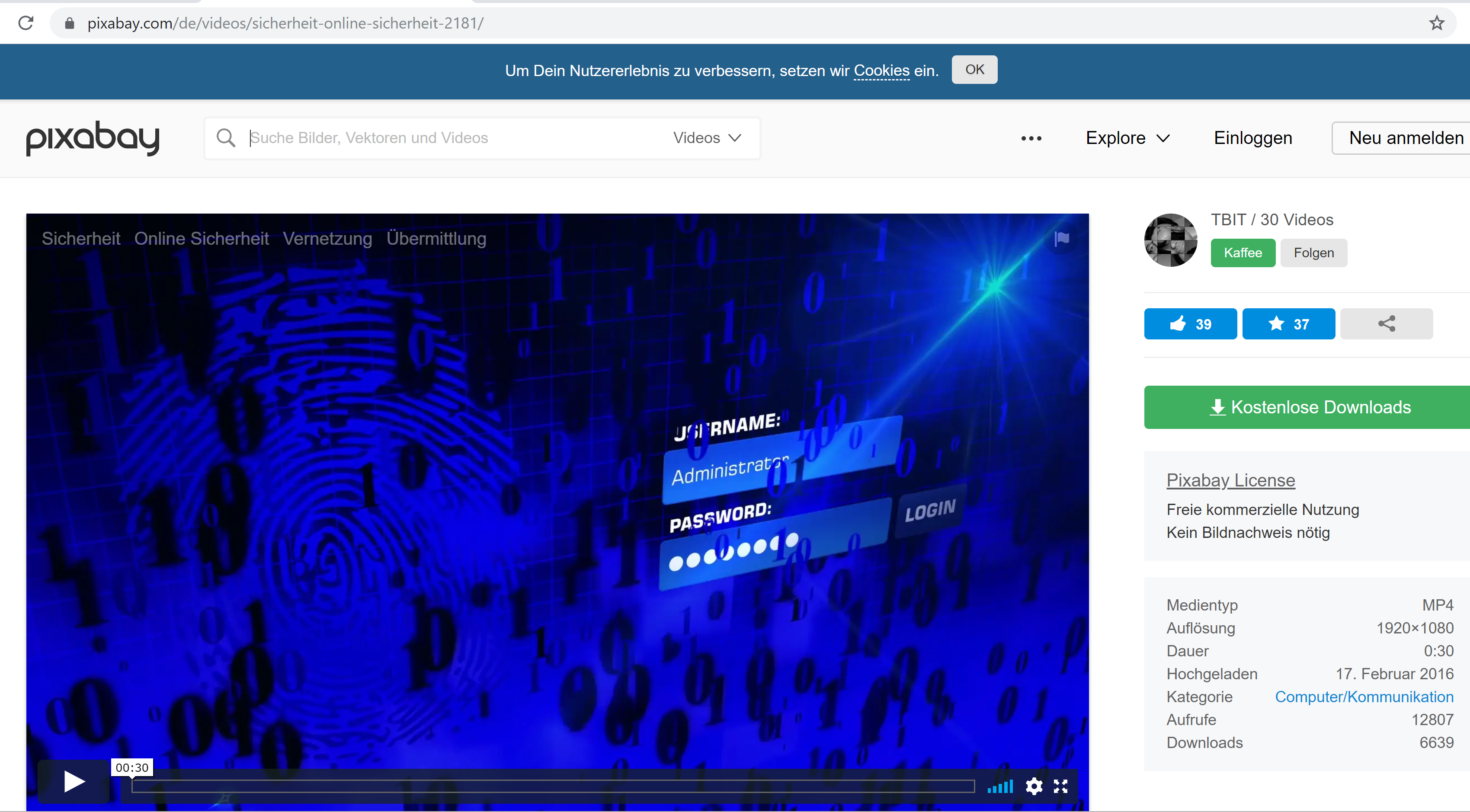1470x812 pixels.
Task: Open the video settings gear
Action: 1034,786
